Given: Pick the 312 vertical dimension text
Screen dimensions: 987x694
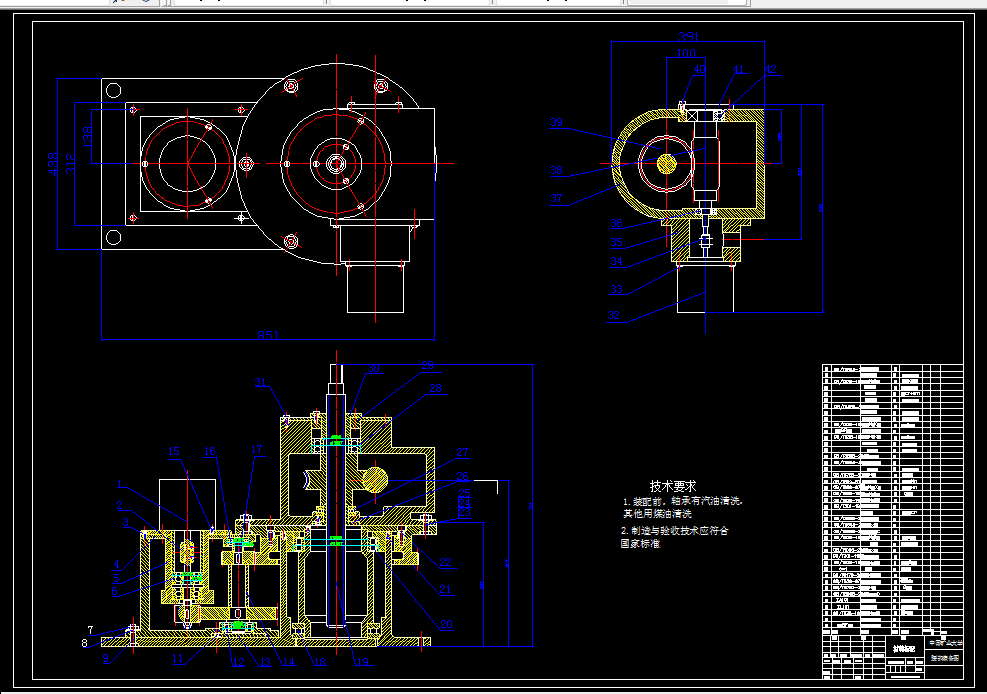Looking at the screenshot, I should [x=70, y=164].
